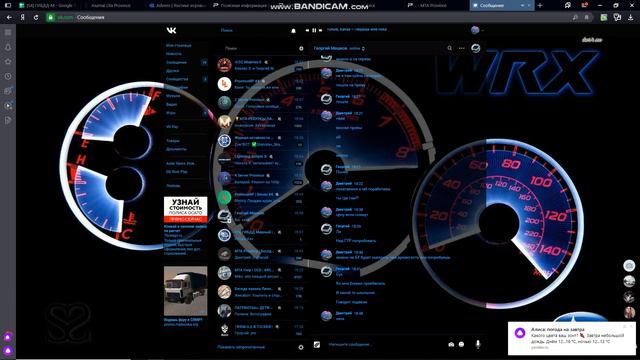The width and height of the screenshot is (640, 360).
Task: Pause the playing music track
Action: click(314, 30)
